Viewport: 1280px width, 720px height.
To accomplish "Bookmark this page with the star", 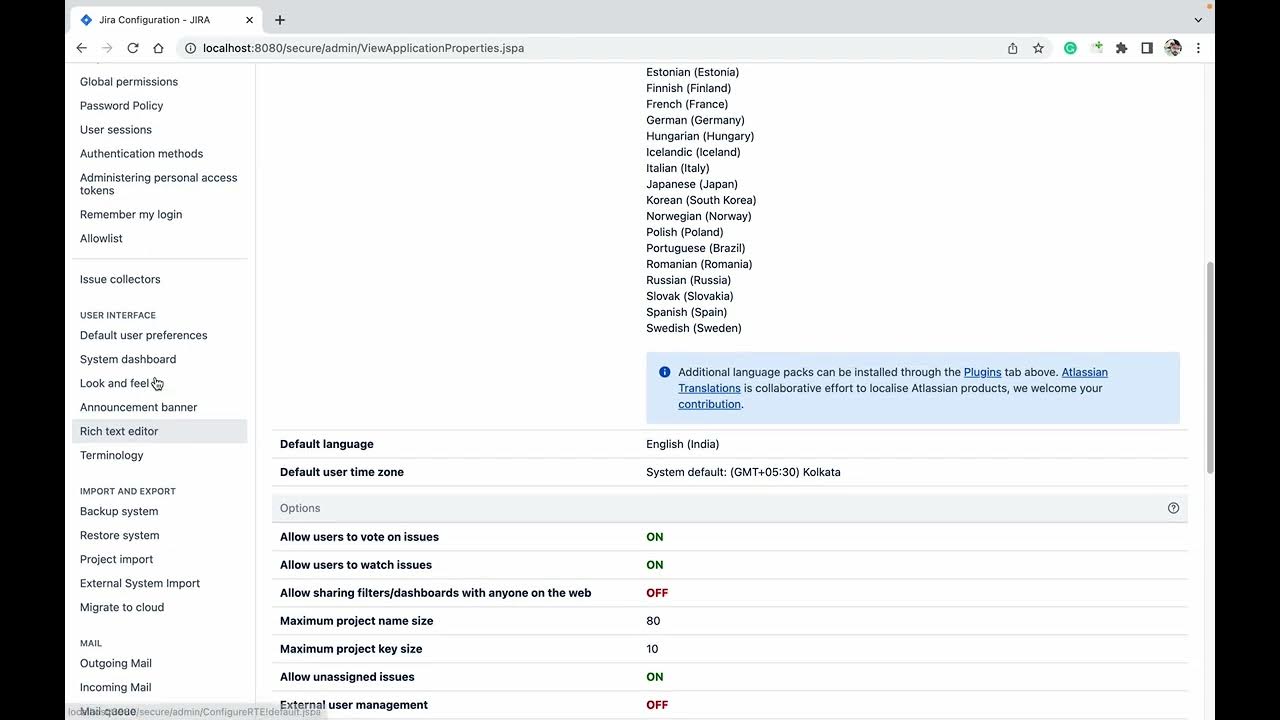I will [x=1038, y=48].
